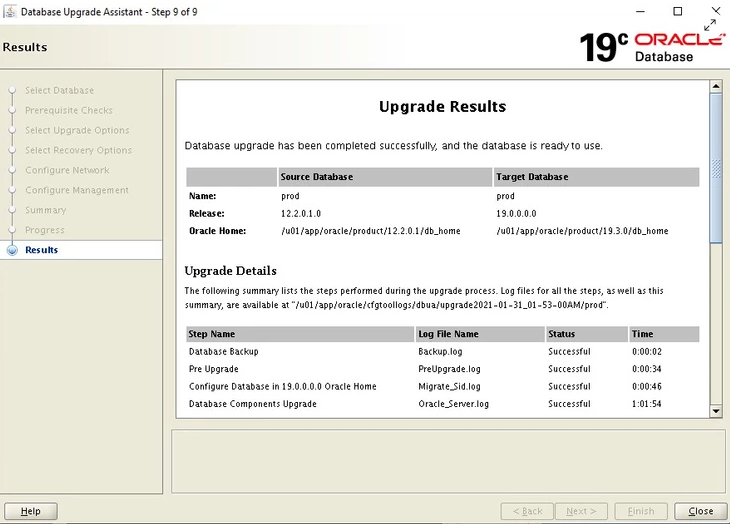Click the Back button
Screen dimensions: 730x525
coord(527,511)
